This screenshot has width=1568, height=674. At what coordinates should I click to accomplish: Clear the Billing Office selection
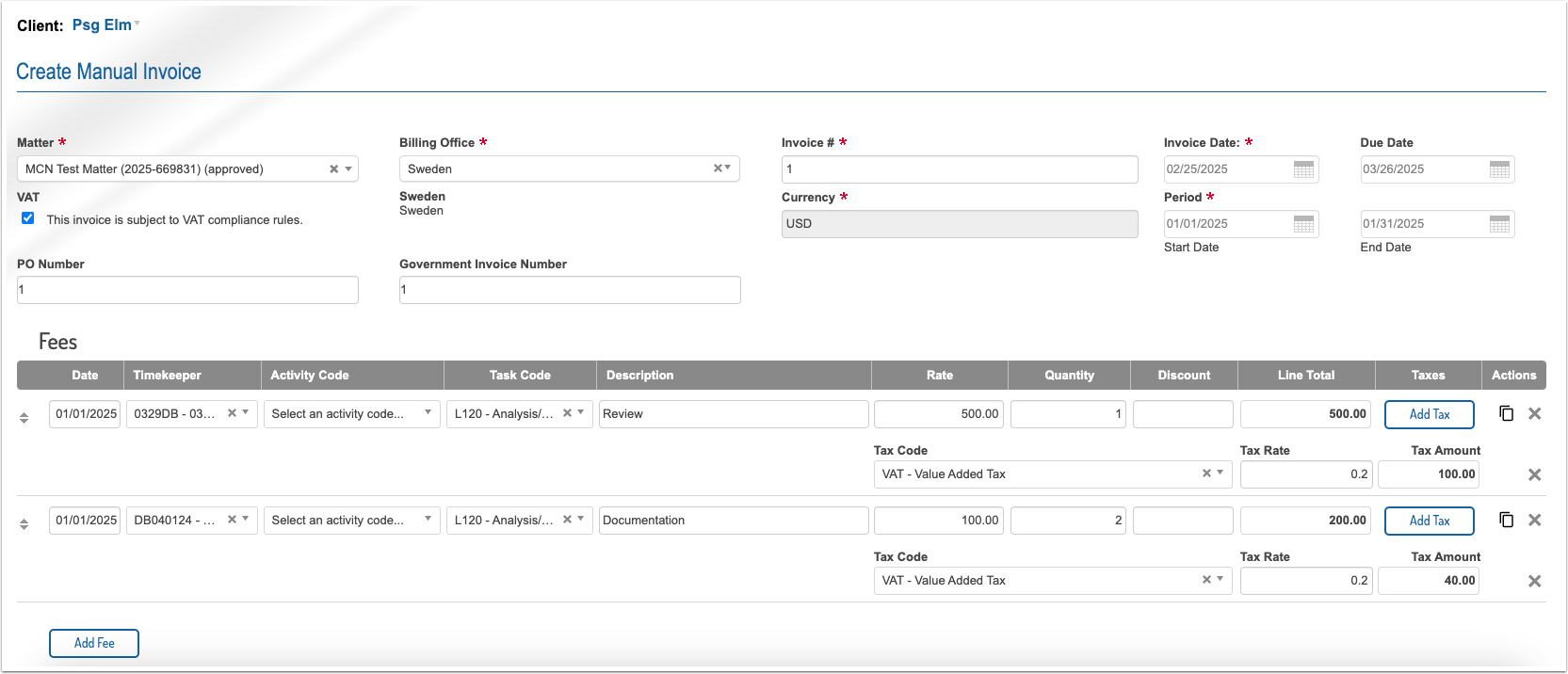click(x=717, y=168)
